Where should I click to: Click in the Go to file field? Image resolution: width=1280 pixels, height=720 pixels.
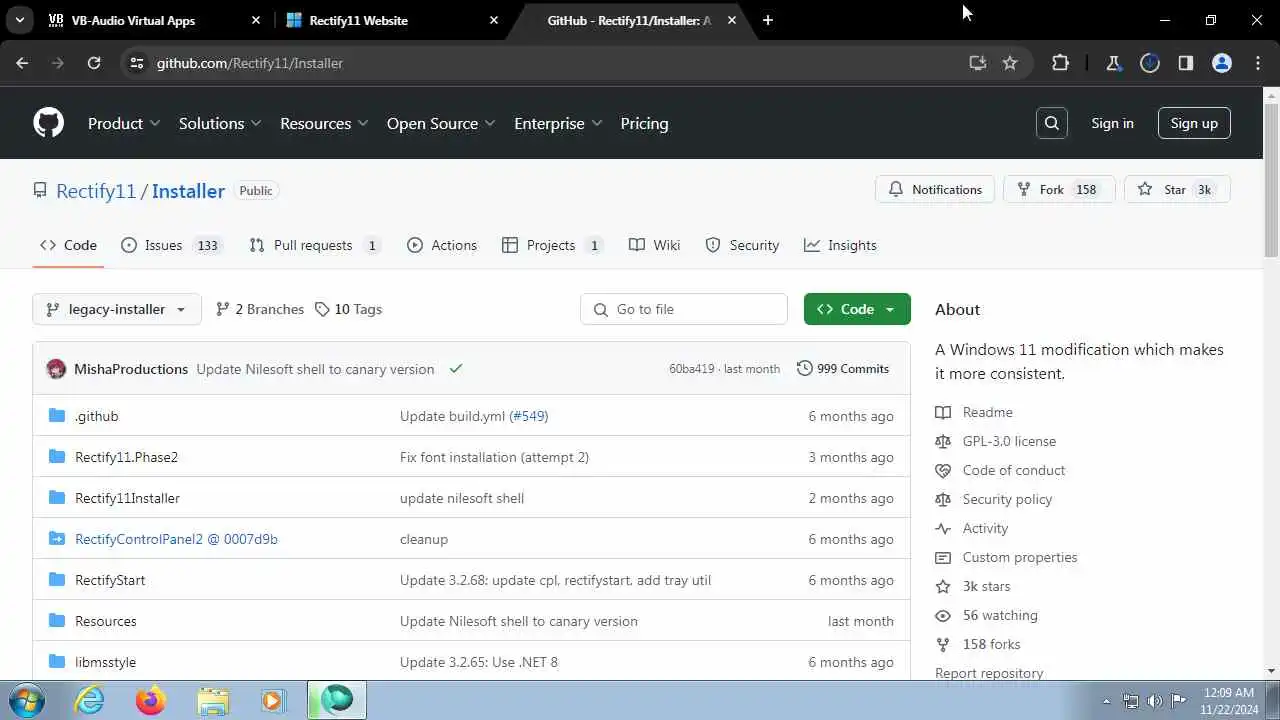684,309
